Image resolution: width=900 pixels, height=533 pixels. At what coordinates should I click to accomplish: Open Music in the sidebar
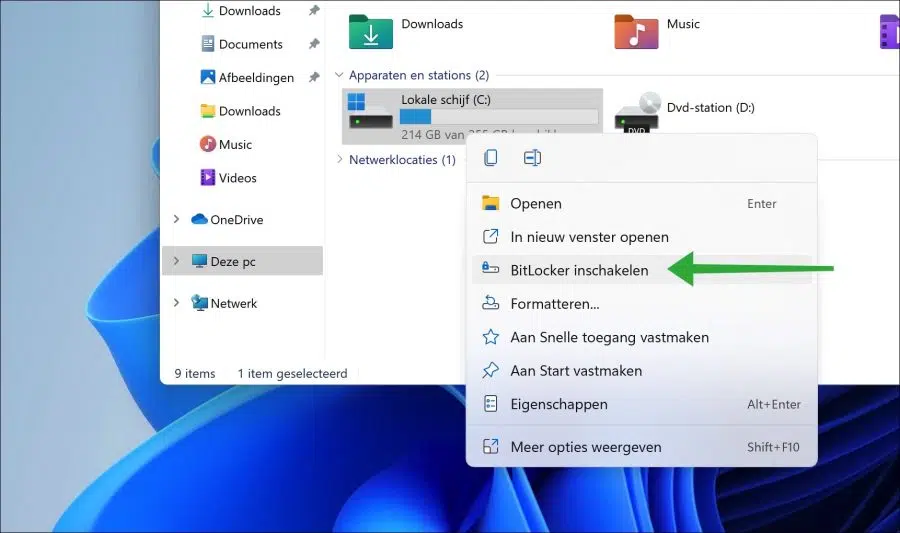tap(226, 145)
